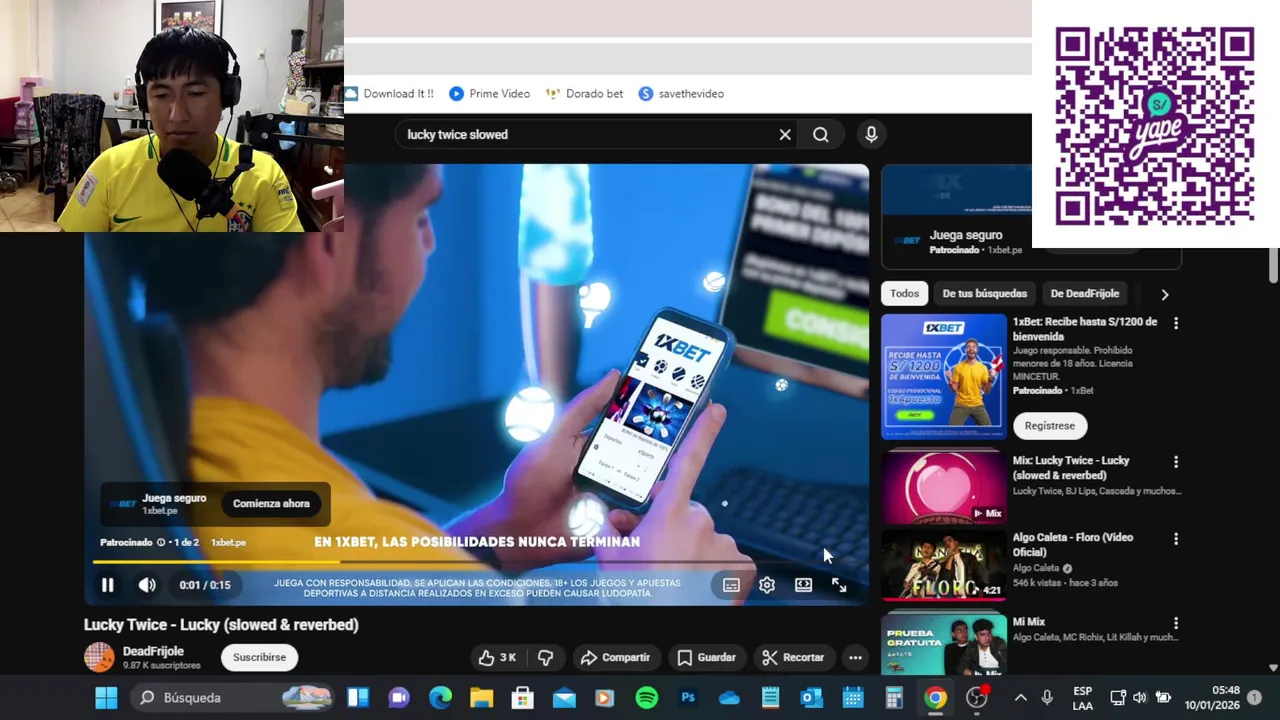Mute the video volume speaker icon
Screen dimensions: 1280x720
tap(147, 585)
